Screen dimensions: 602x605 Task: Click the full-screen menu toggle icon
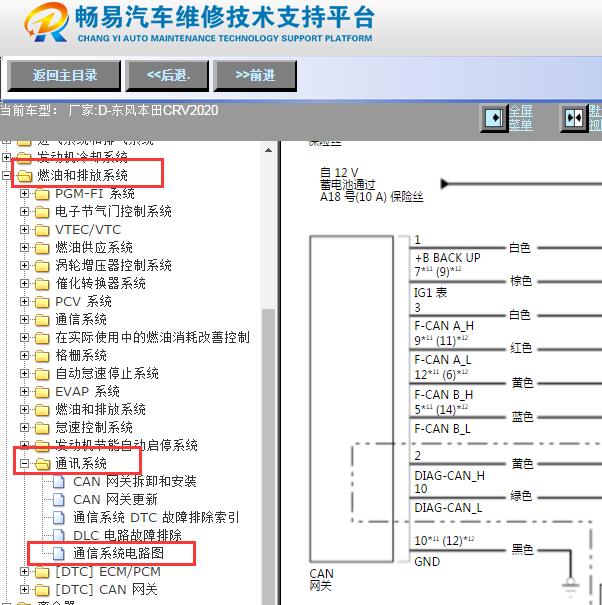click(x=494, y=118)
